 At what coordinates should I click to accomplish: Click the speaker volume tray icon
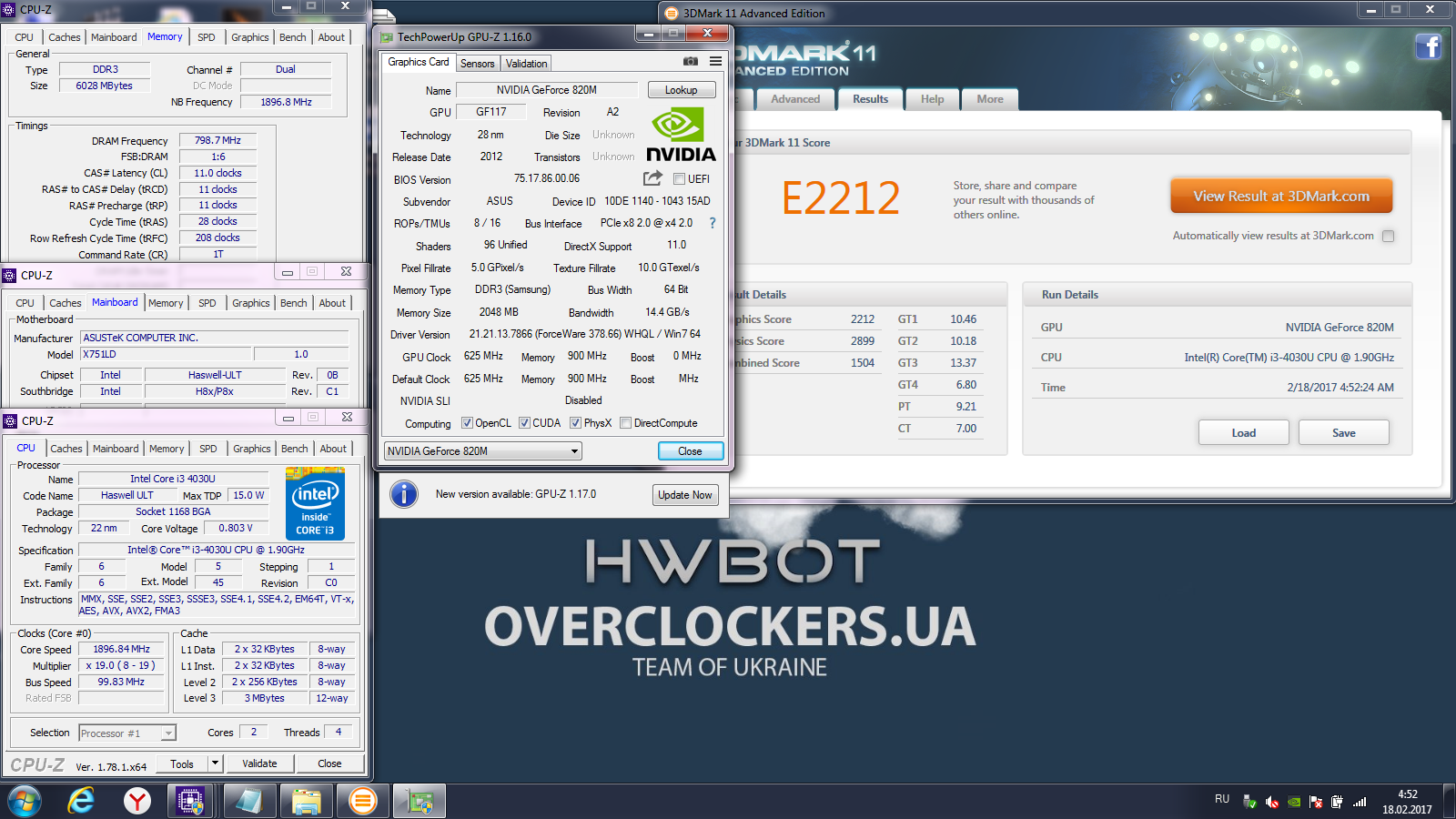(1272, 802)
